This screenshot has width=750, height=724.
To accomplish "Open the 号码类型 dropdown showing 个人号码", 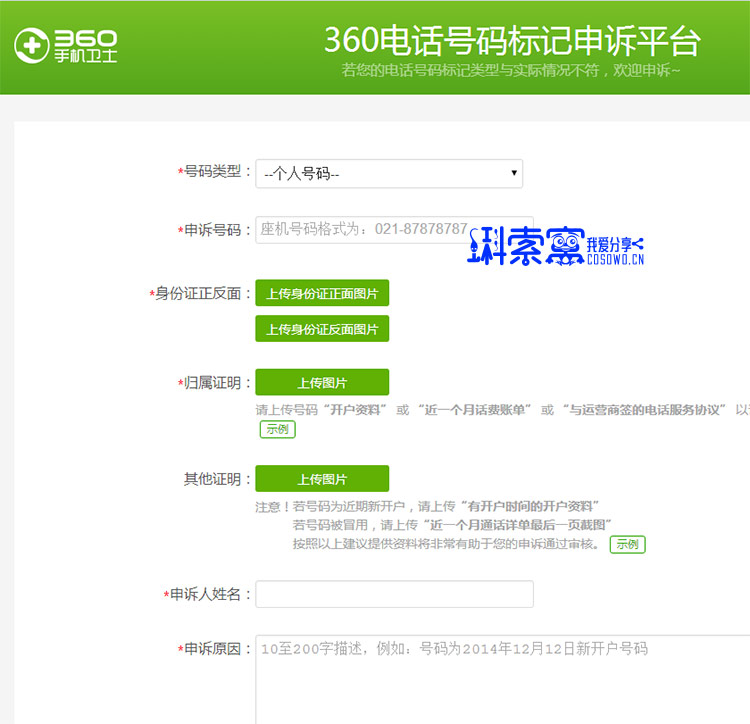I will coord(389,174).
